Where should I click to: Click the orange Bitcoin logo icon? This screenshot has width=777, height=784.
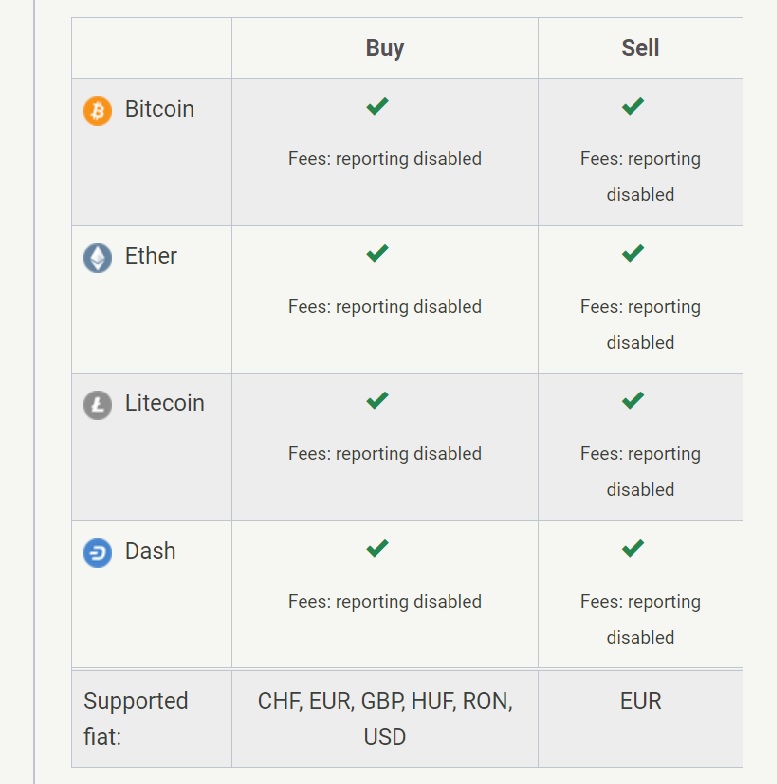pyautogui.click(x=98, y=110)
